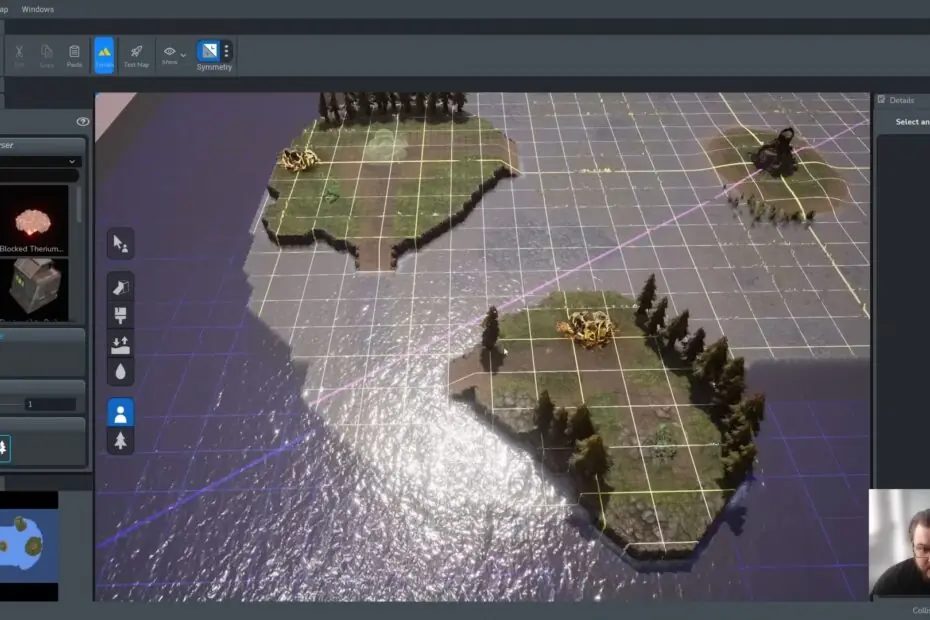930x620 pixels.
Task: Select the water droplet tool
Action: pyautogui.click(x=120, y=371)
